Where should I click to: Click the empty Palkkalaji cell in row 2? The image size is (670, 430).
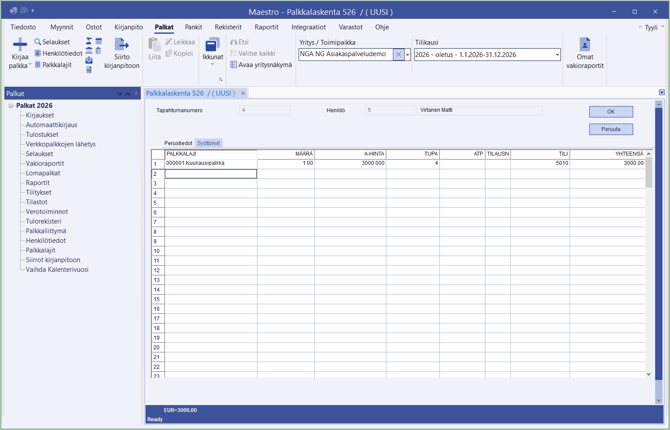click(x=210, y=174)
